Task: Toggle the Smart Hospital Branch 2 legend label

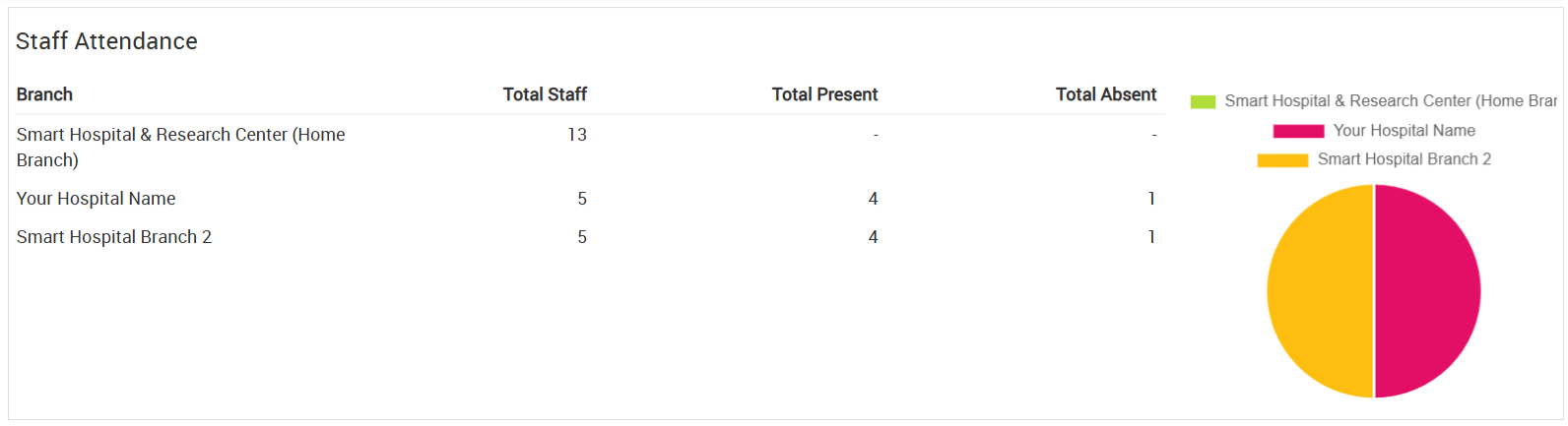Action: click(1404, 159)
